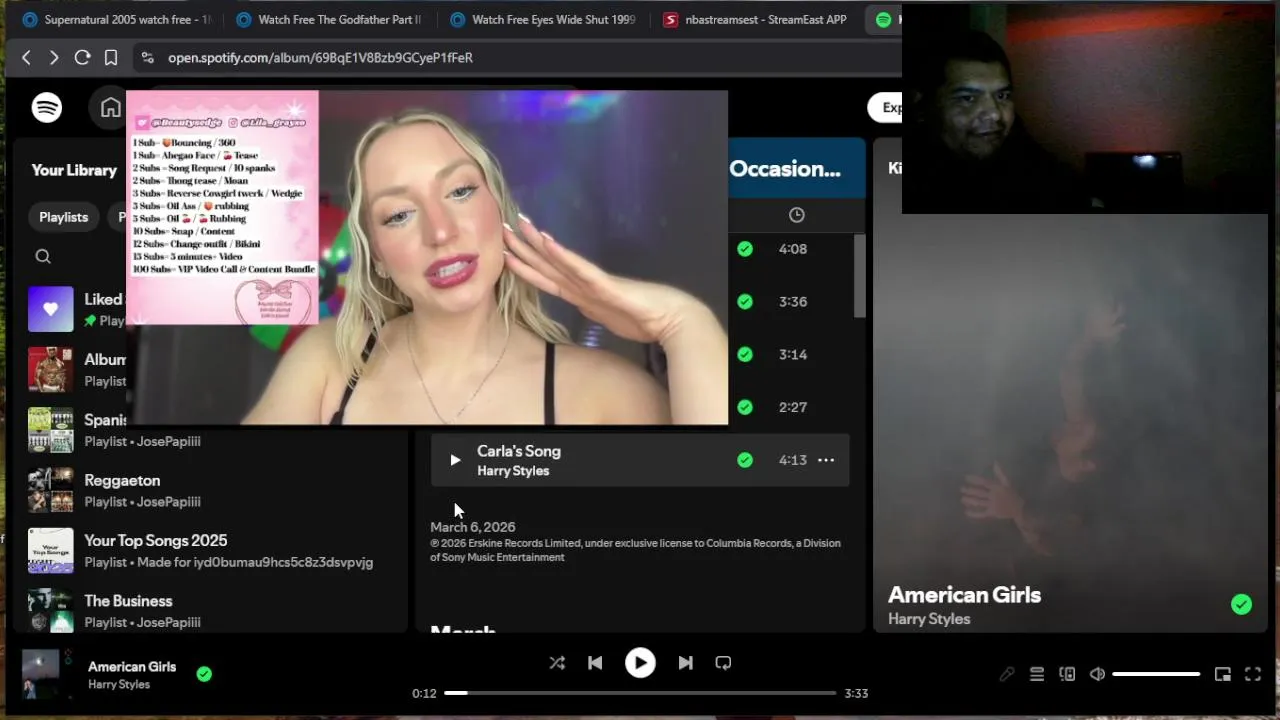
Task: Toggle saved check for Carla's Song
Action: [745, 460]
